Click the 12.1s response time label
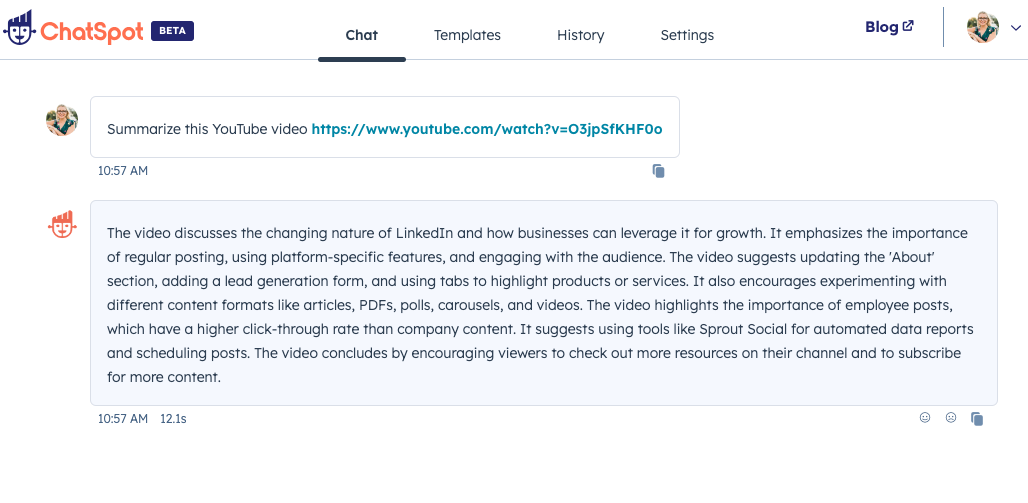 pos(173,419)
